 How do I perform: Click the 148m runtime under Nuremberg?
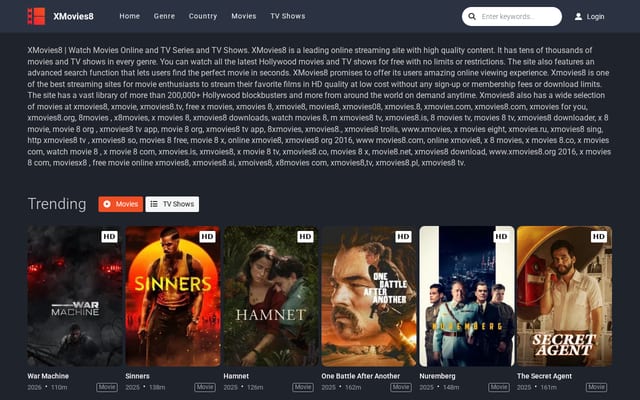click(x=451, y=387)
